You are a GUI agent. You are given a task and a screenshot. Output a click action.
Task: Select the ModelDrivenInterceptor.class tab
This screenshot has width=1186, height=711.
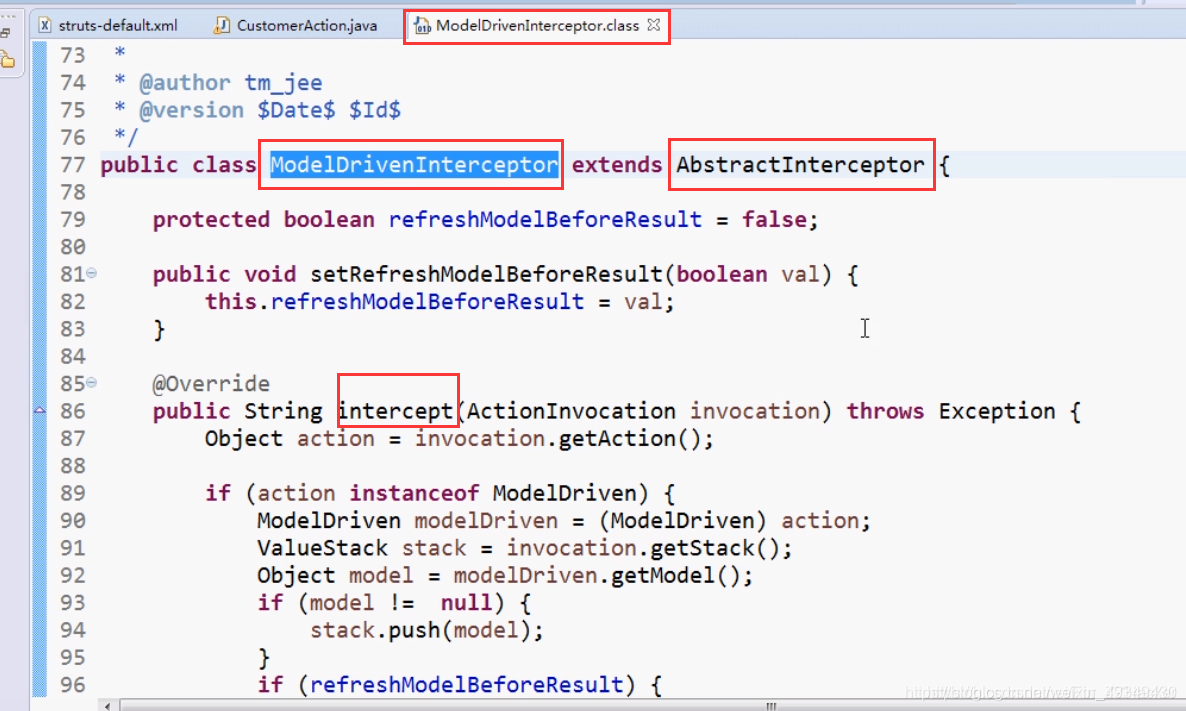(537, 26)
